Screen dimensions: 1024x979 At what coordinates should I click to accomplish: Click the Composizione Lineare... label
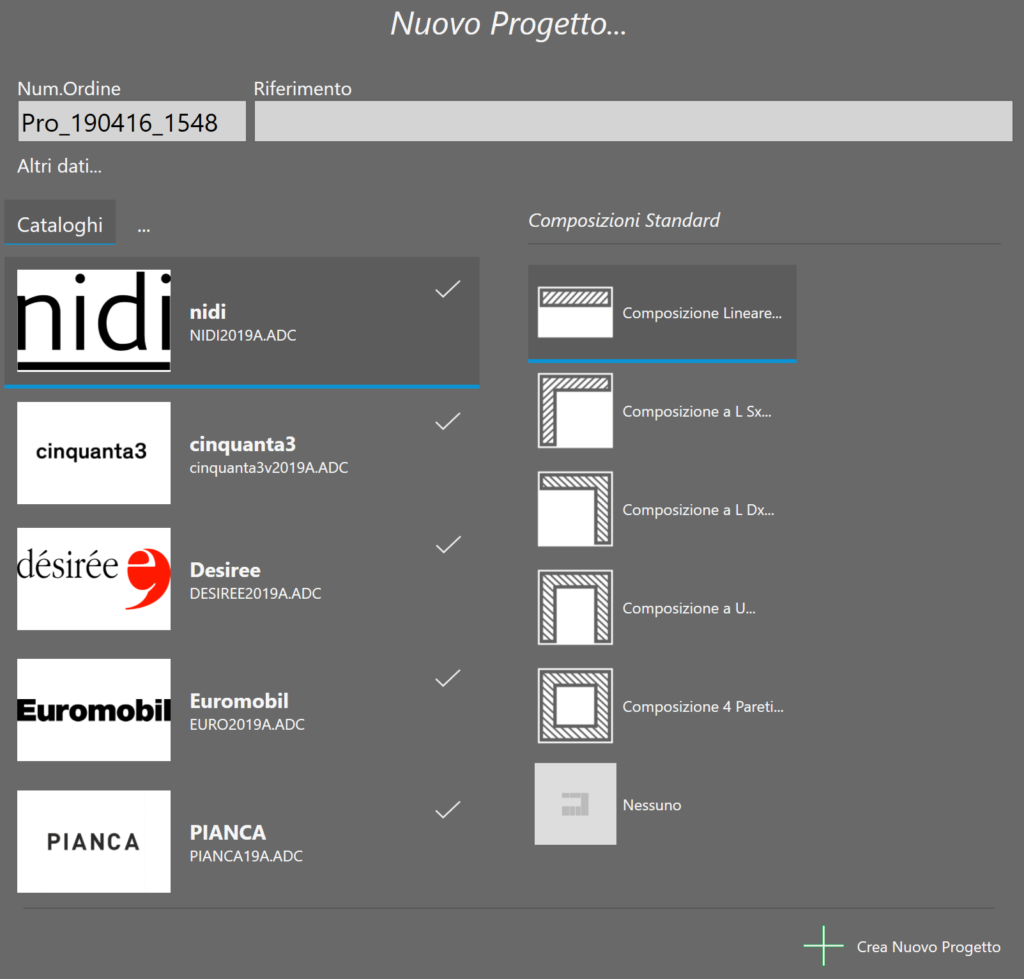click(702, 313)
